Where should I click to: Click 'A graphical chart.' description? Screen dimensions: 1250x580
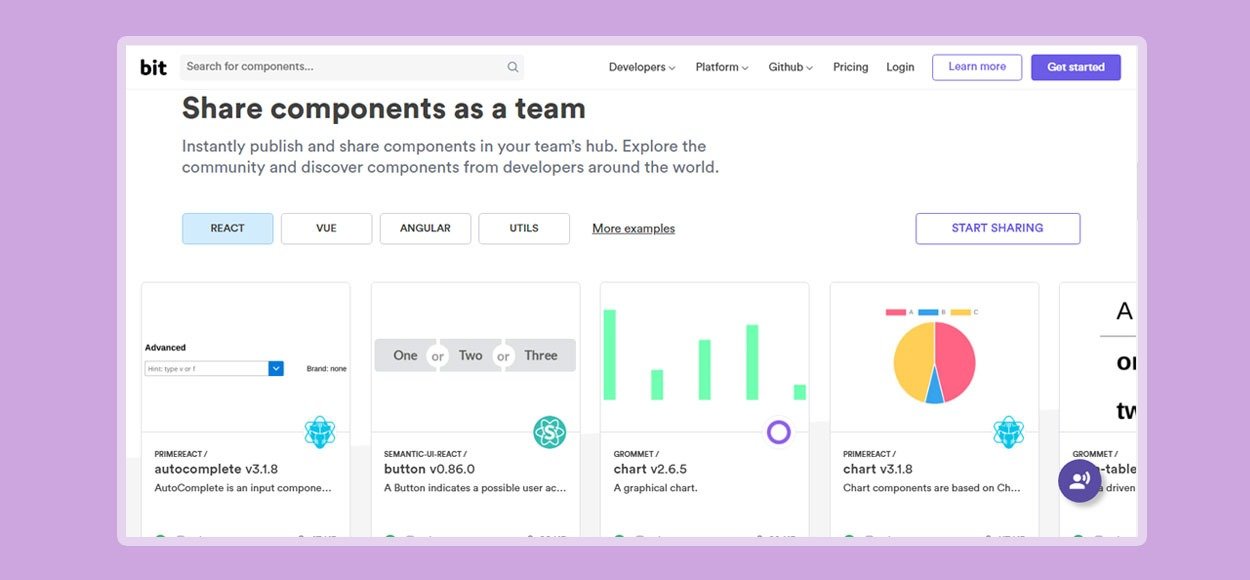coord(655,488)
